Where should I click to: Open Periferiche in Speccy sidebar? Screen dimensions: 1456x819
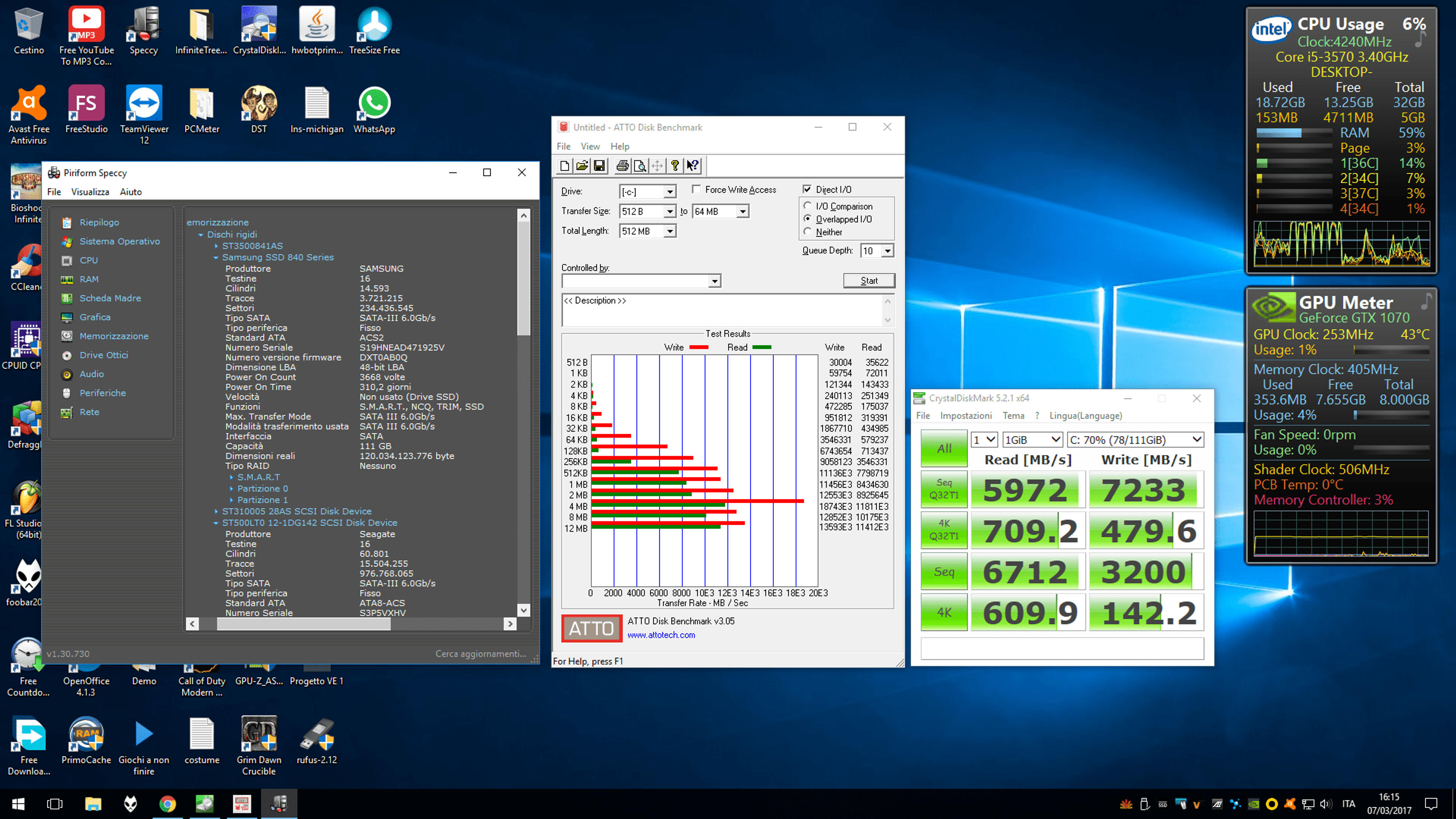point(102,393)
